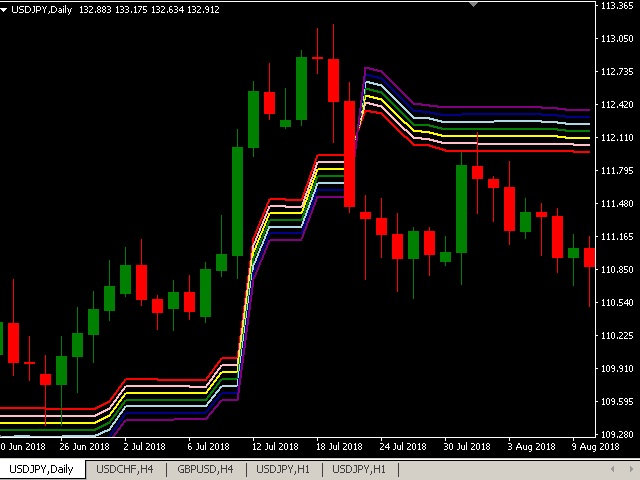Click the 3 Aug 2018 date label
This screenshot has height=480, width=640.
pyautogui.click(x=531, y=447)
